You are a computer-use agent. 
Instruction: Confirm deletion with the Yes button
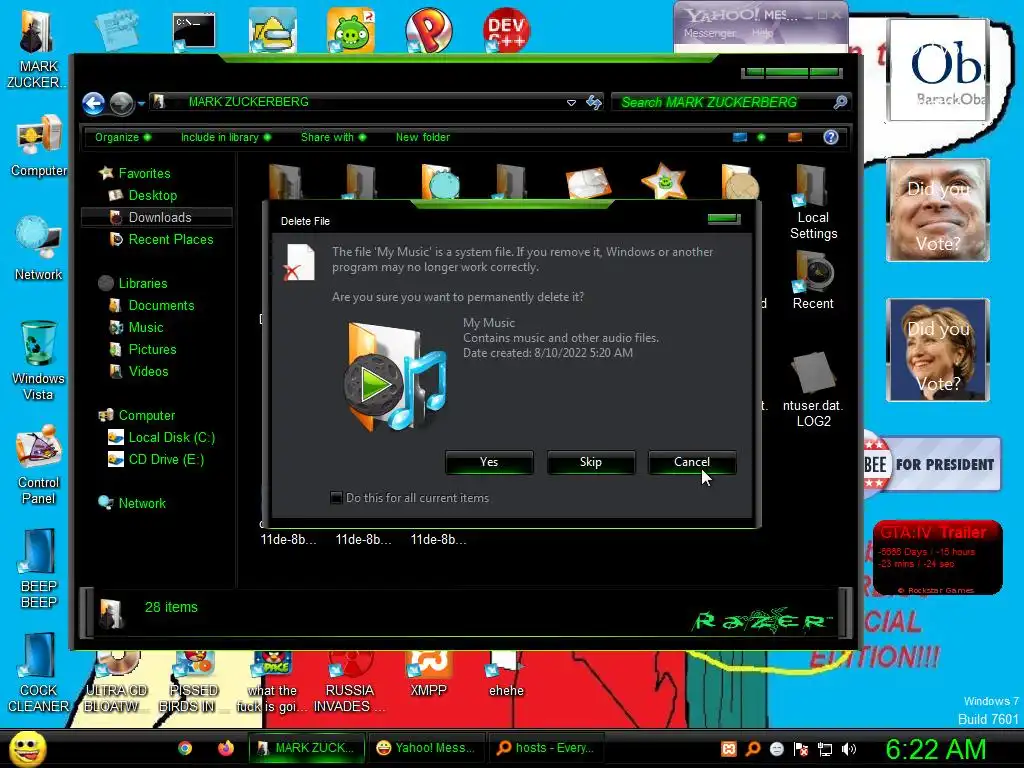click(489, 462)
